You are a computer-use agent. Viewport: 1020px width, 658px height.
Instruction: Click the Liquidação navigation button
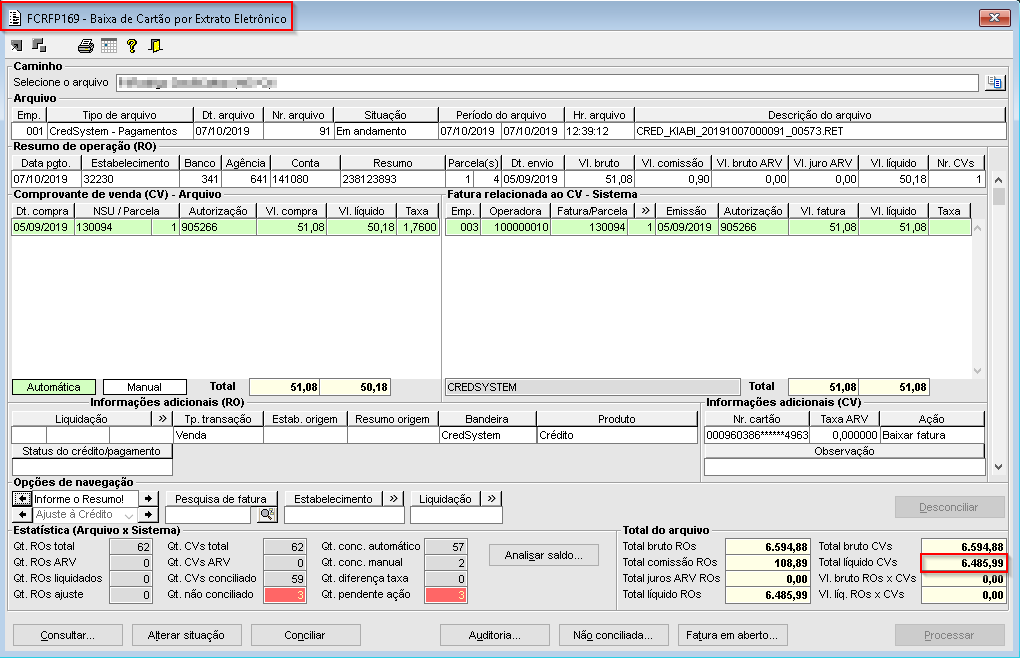pyautogui.click(x=446, y=499)
